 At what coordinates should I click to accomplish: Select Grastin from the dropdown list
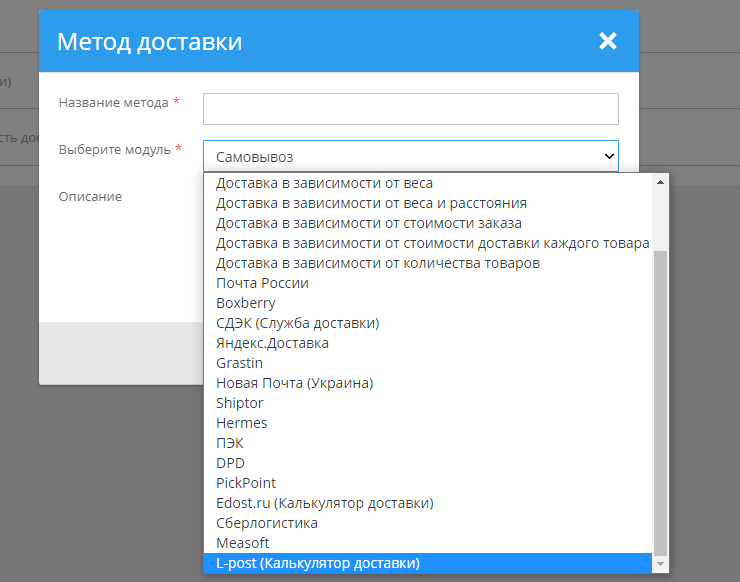240,363
